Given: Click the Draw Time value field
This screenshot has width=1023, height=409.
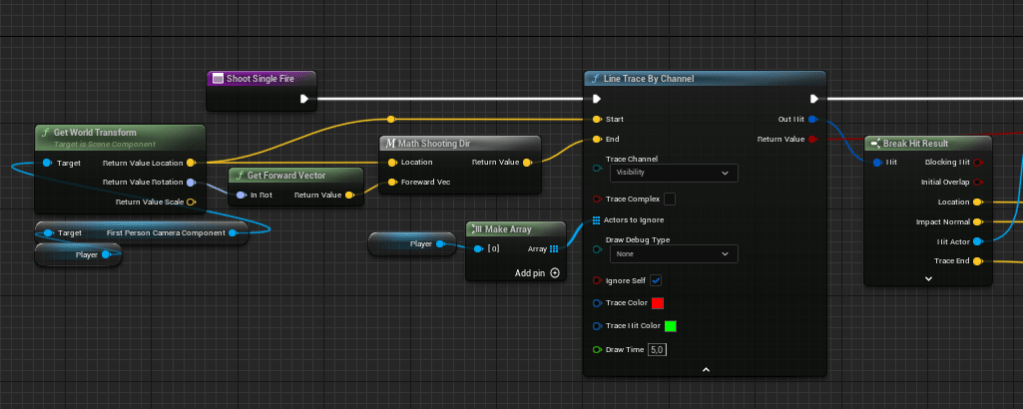Looking at the screenshot, I should tap(657, 349).
